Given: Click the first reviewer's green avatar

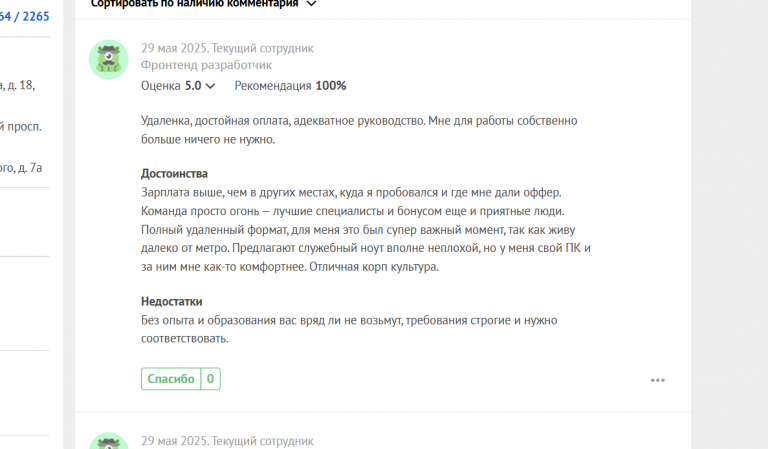Looking at the screenshot, I should (x=109, y=59).
